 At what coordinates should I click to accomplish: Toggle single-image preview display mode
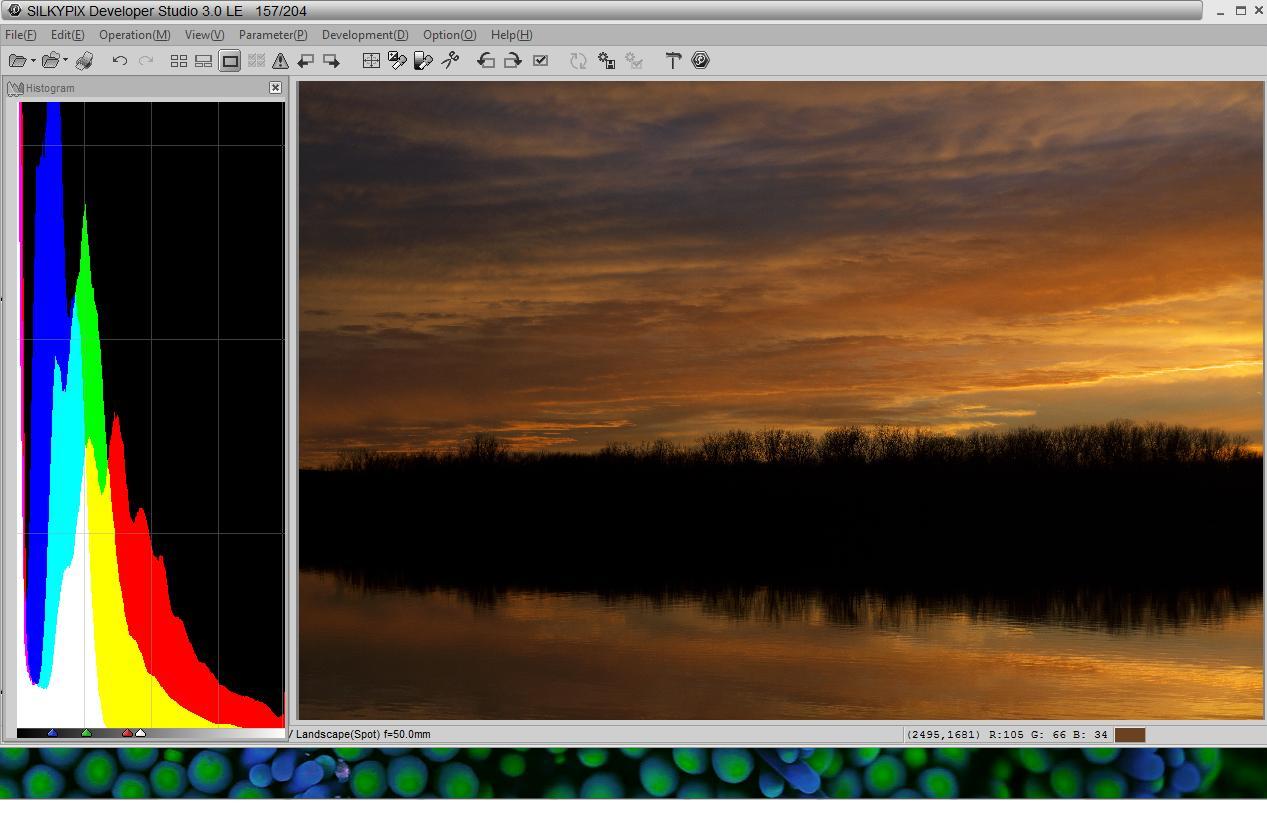230,61
